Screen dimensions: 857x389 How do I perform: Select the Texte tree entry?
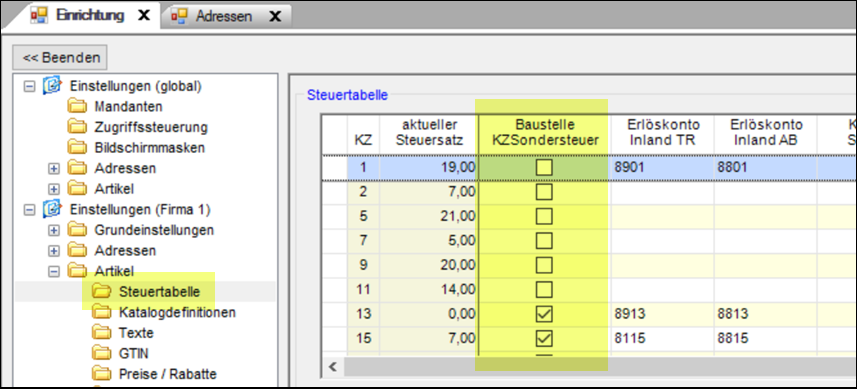pos(136,333)
